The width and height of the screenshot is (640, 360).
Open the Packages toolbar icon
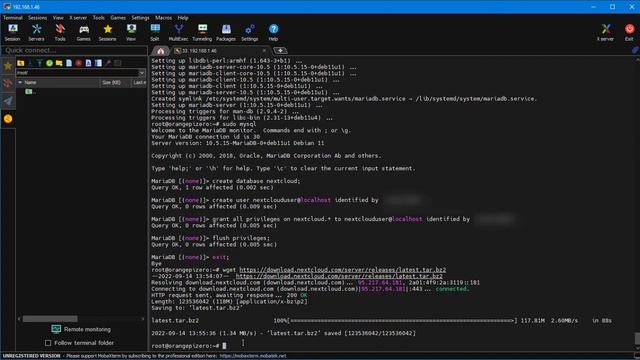(x=226, y=32)
